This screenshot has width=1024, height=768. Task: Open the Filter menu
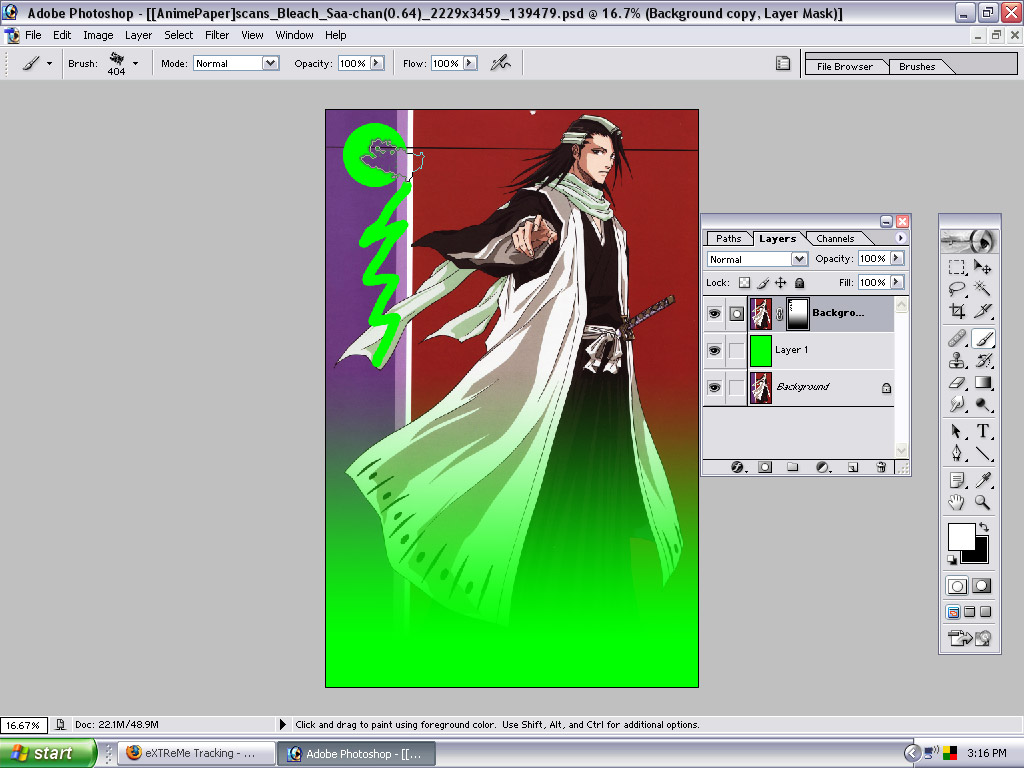point(217,35)
